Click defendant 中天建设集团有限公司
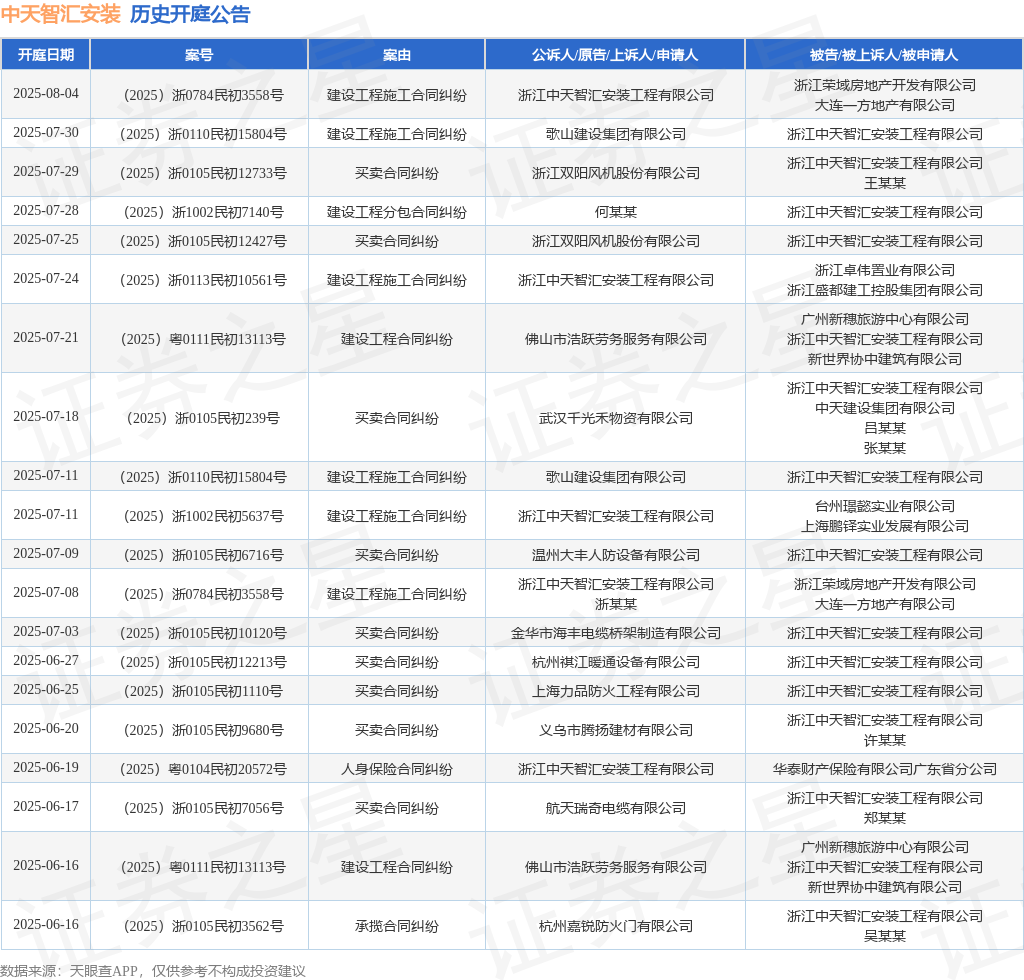Image resolution: width=1024 pixels, height=980 pixels. click(884, 408)
